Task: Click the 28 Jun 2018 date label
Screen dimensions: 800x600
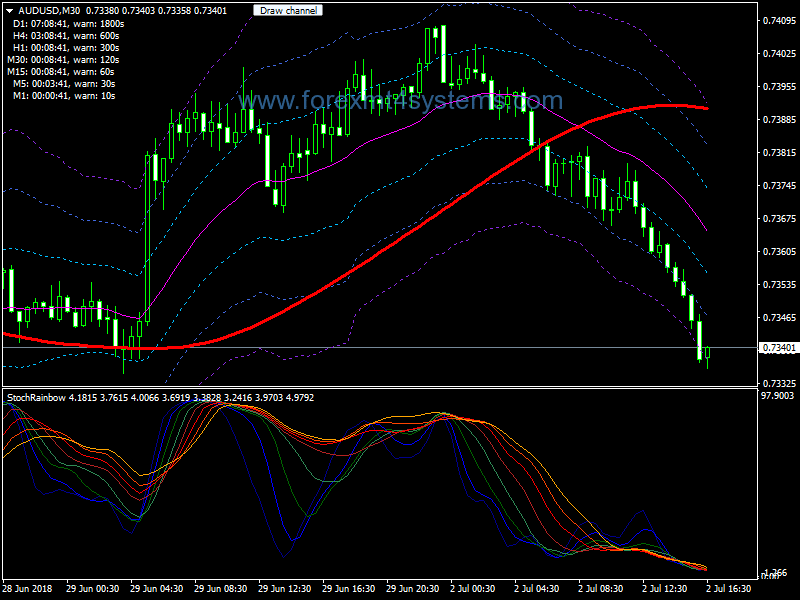Action: point(29,589)
